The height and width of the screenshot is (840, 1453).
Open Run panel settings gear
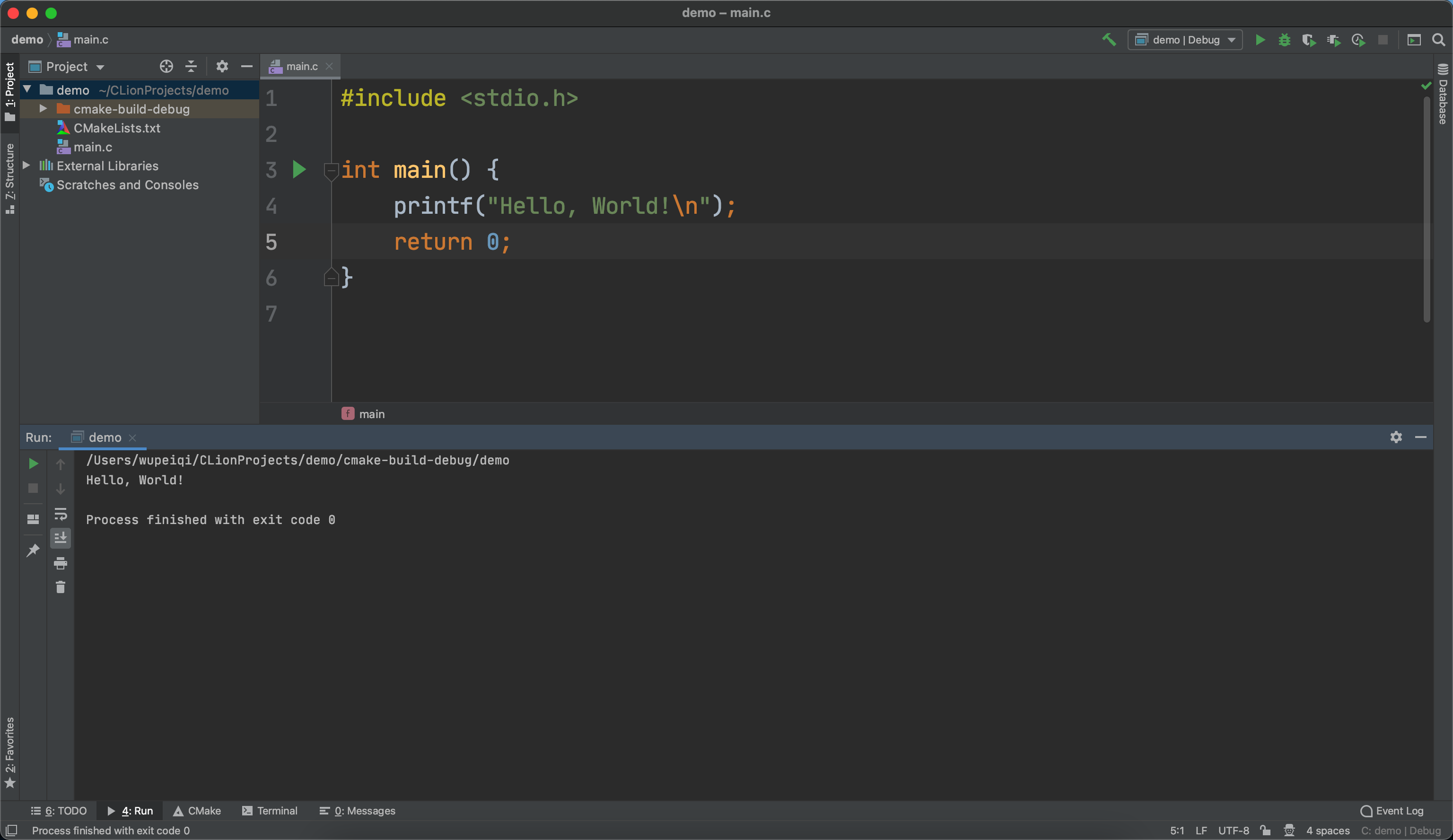point(1395,437)
